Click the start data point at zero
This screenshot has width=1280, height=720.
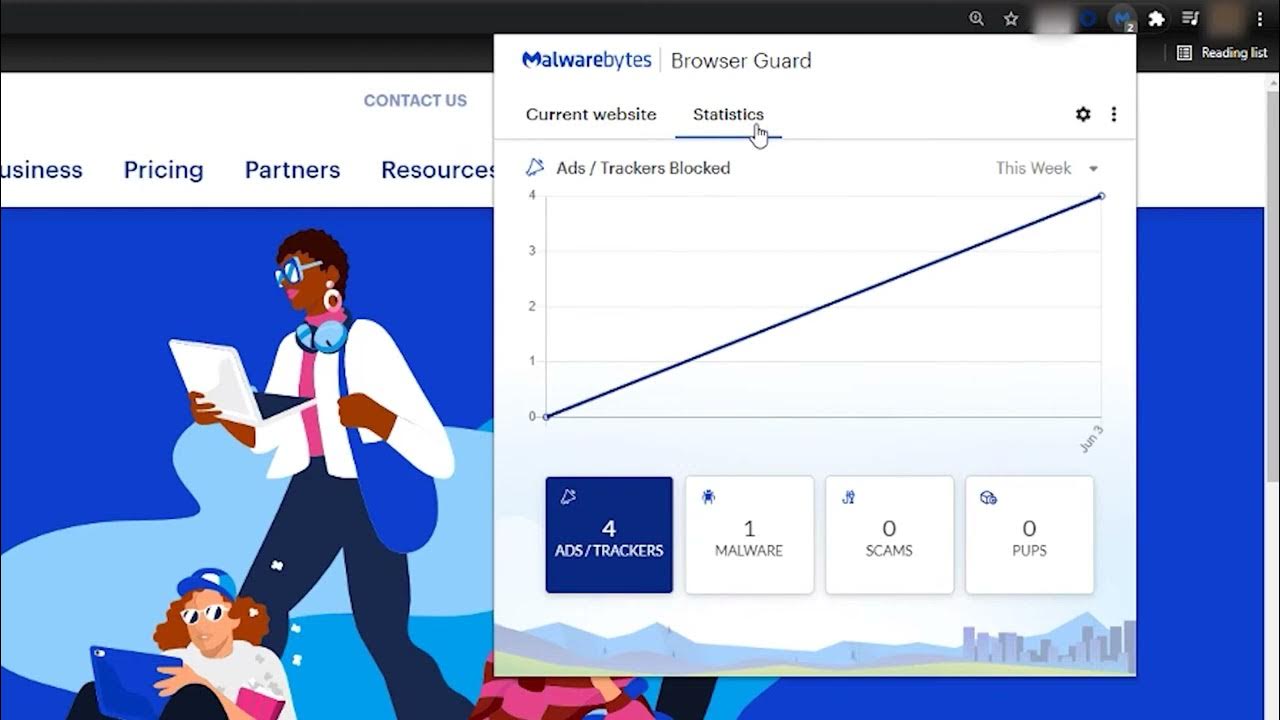tap(546, 416)
